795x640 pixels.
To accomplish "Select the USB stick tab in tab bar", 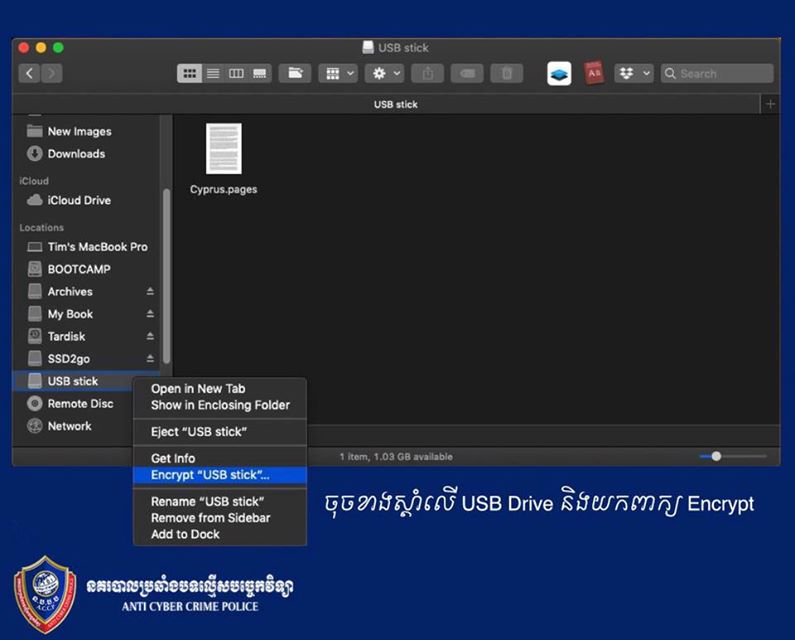I will [x=395, y=104].
